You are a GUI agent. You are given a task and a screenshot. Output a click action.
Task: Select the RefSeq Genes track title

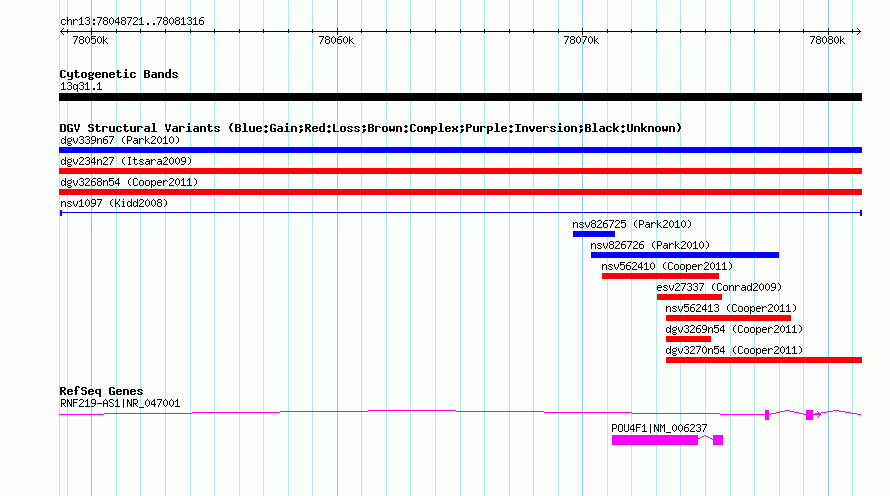[101, 391]
